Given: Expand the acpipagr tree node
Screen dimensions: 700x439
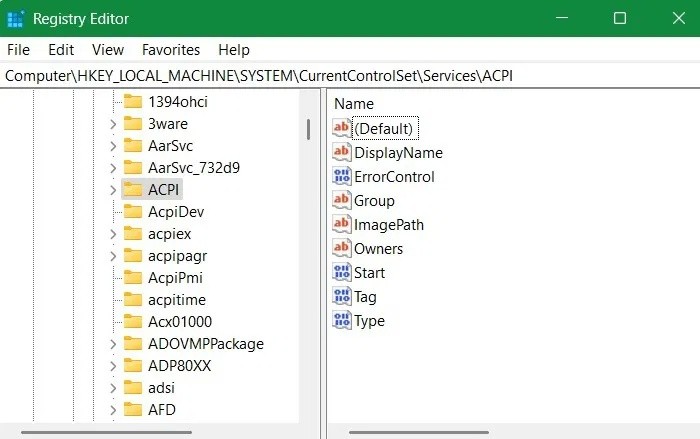Looking at the screenshot, I should tap(113, 255).
